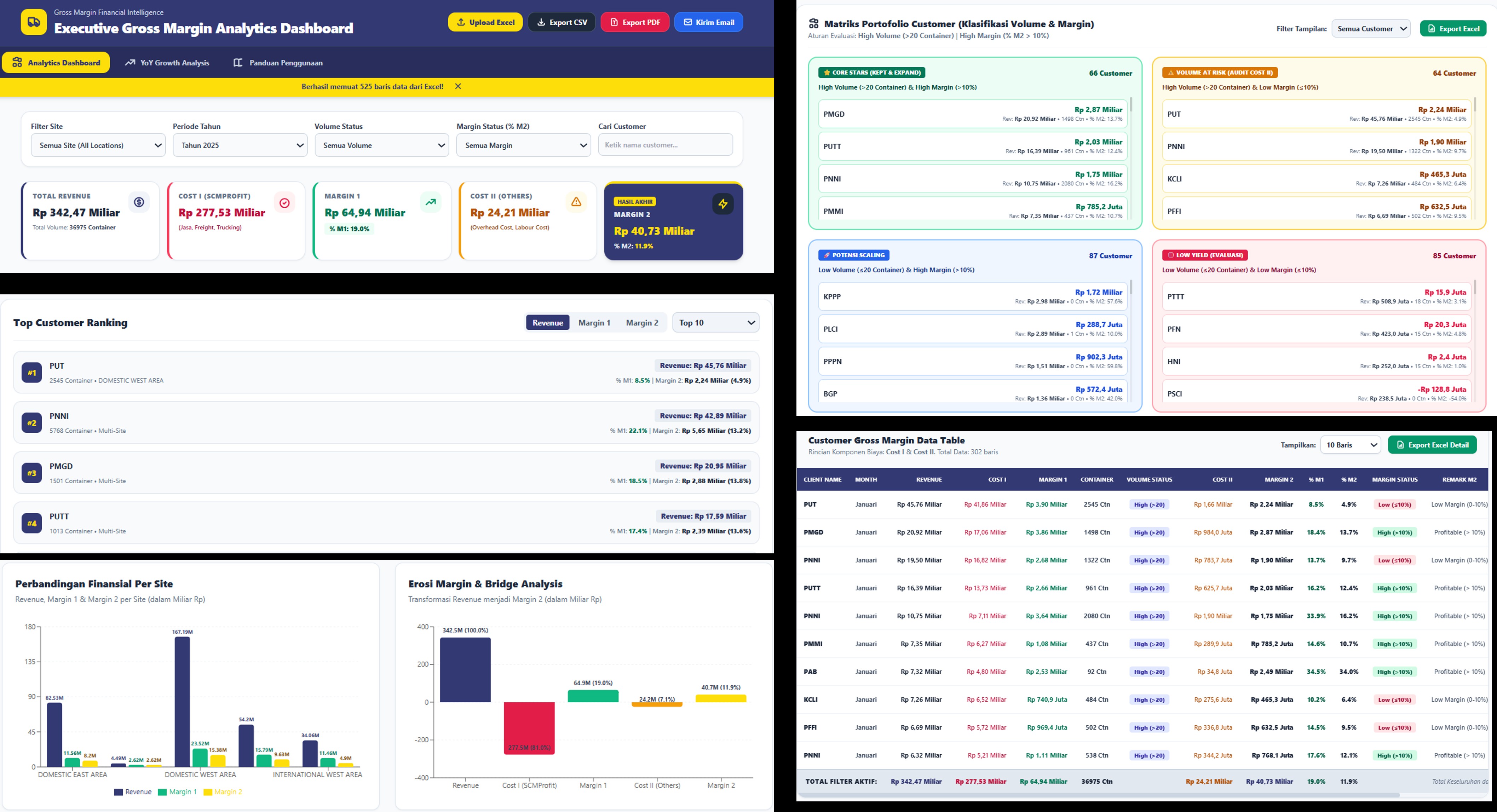1497x812 pixels.
Task: Open the Volume Status dropdown
Action: tap(382, 145)
